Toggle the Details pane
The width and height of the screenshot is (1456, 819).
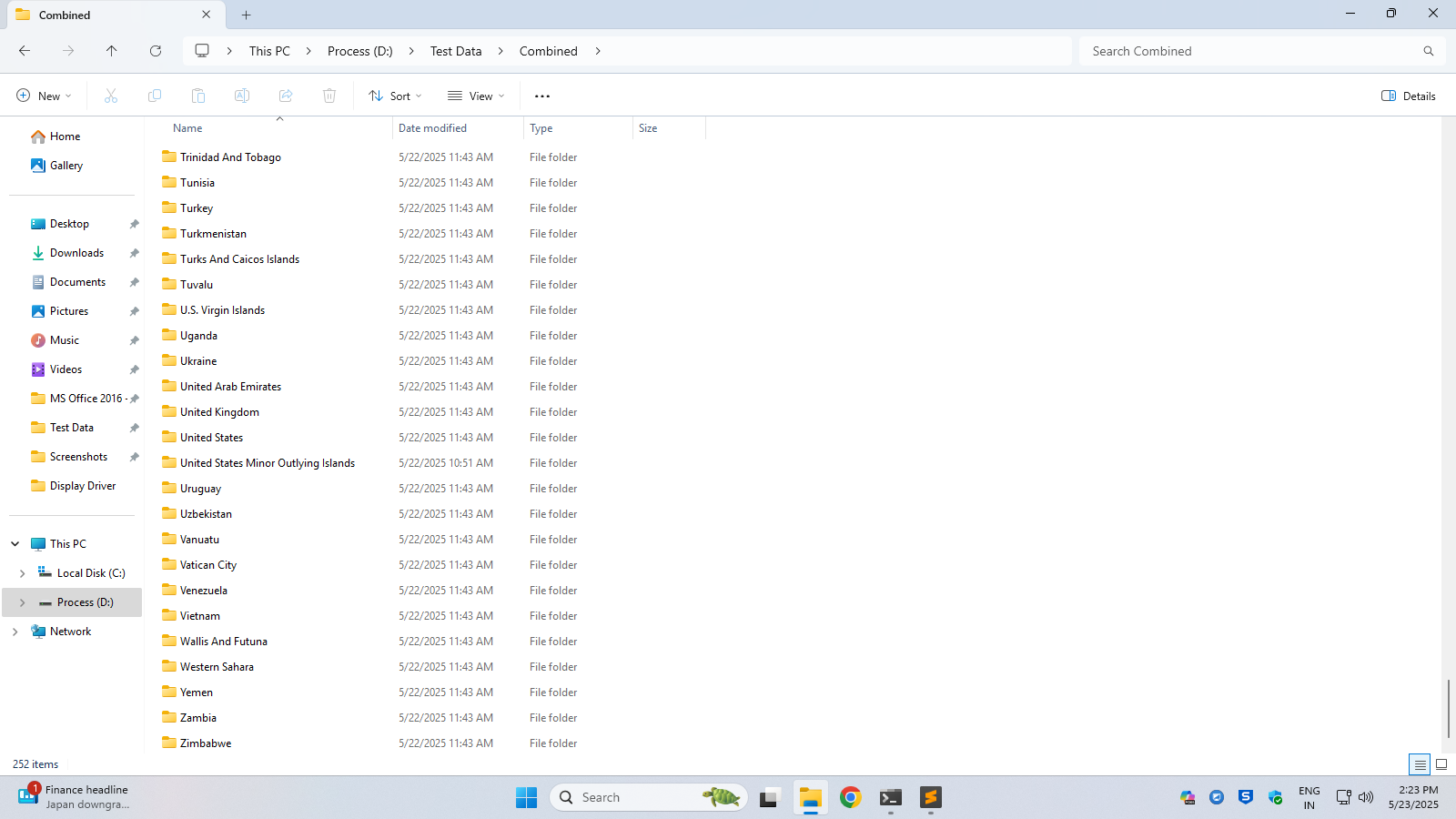[1408, 96]
